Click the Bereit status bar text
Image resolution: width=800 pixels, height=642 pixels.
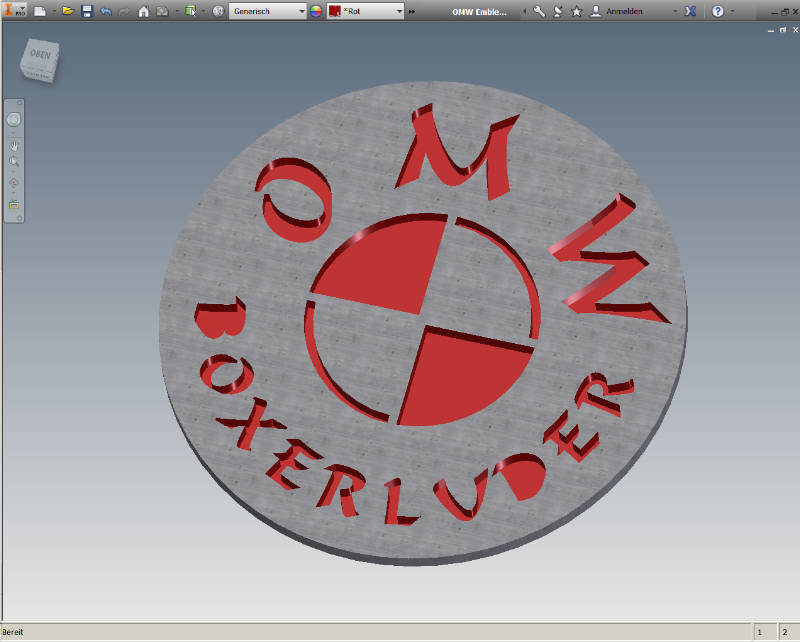point(12,632)
